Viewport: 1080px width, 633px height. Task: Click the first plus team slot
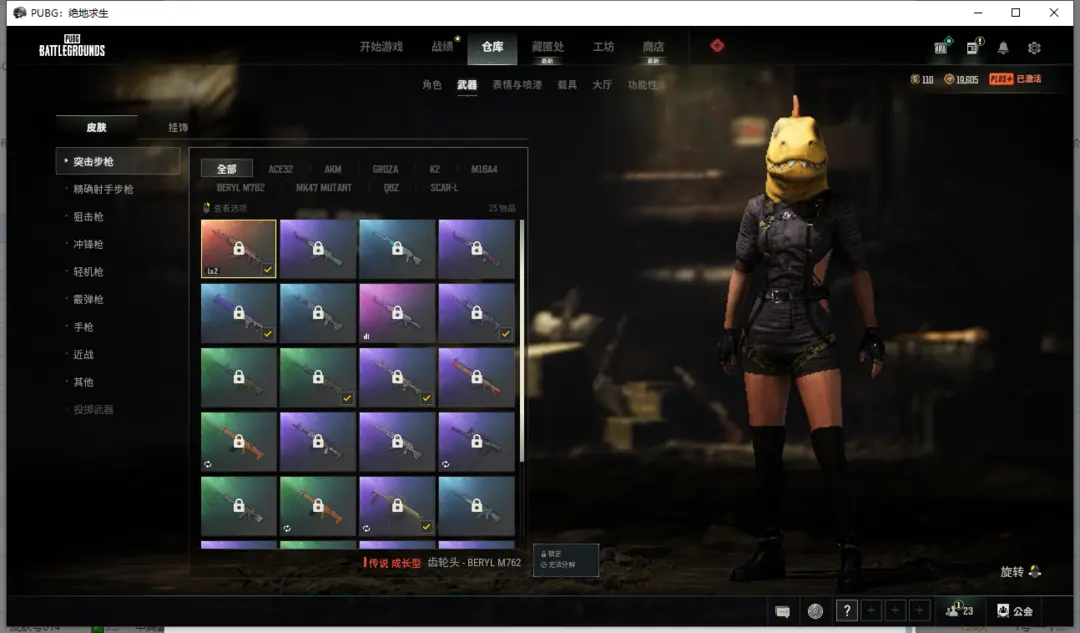click(x=871, y=610)
